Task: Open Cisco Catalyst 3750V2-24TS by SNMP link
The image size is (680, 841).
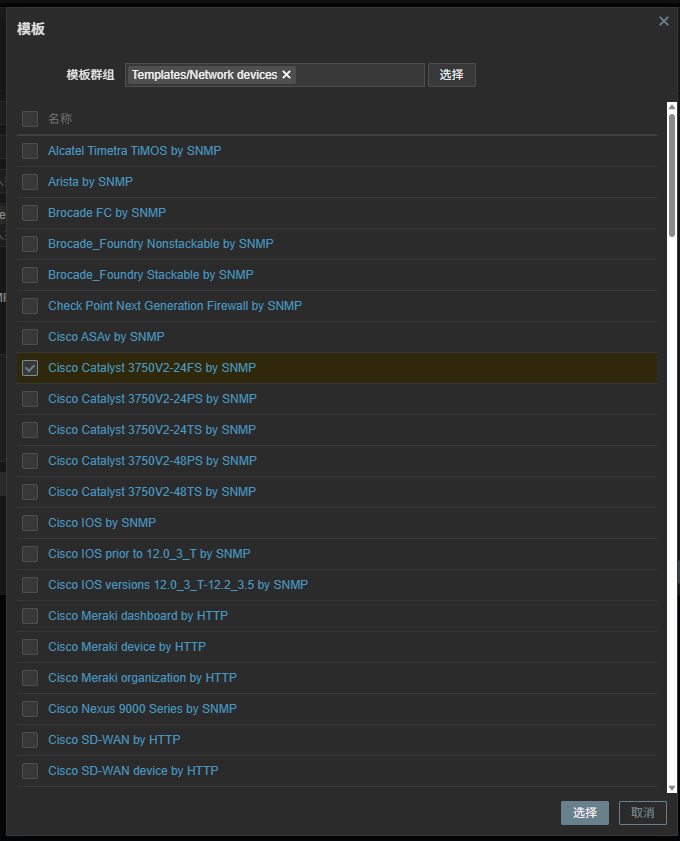Action: (x=152, y=430)
